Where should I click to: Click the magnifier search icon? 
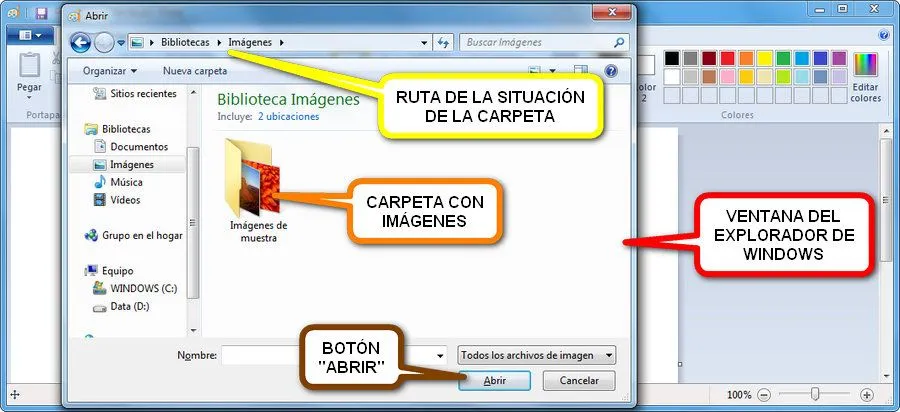[x=619, y=42]
